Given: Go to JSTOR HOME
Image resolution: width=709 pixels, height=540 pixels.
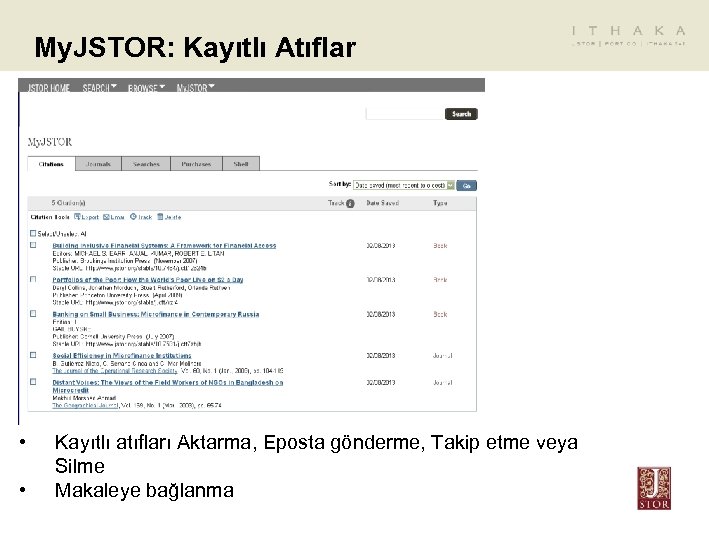Looking at the screenshot, I should point(49,87).
